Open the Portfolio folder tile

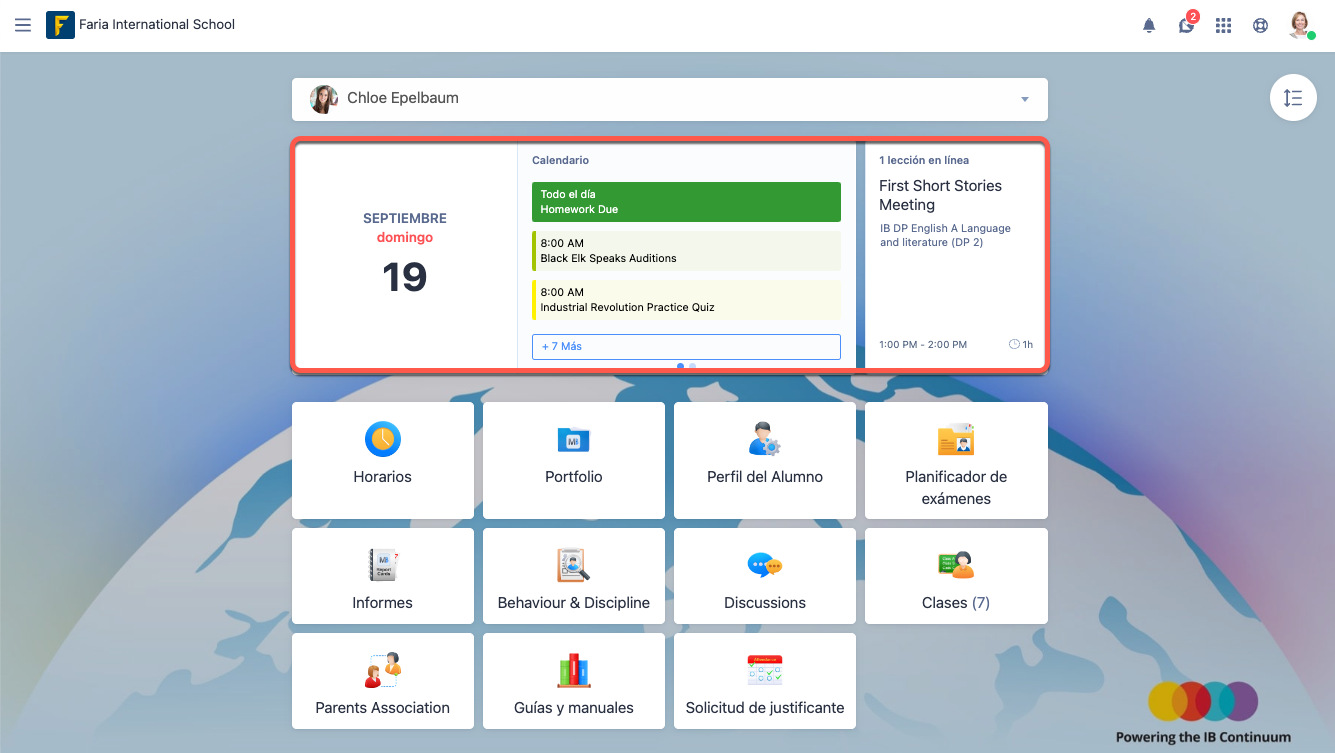coord(573,460)
